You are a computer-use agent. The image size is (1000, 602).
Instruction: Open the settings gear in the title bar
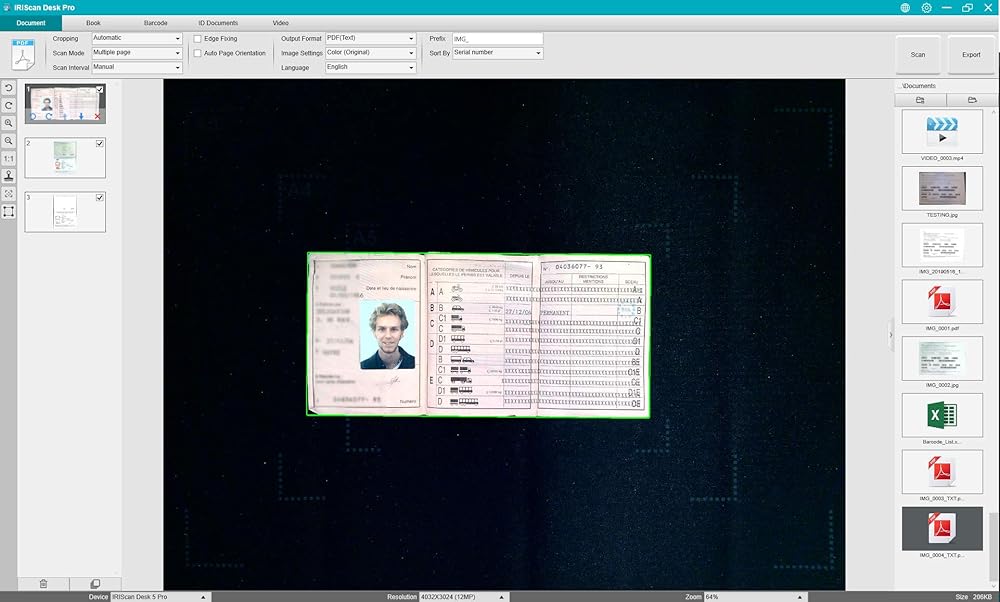(x=927, y=7)
